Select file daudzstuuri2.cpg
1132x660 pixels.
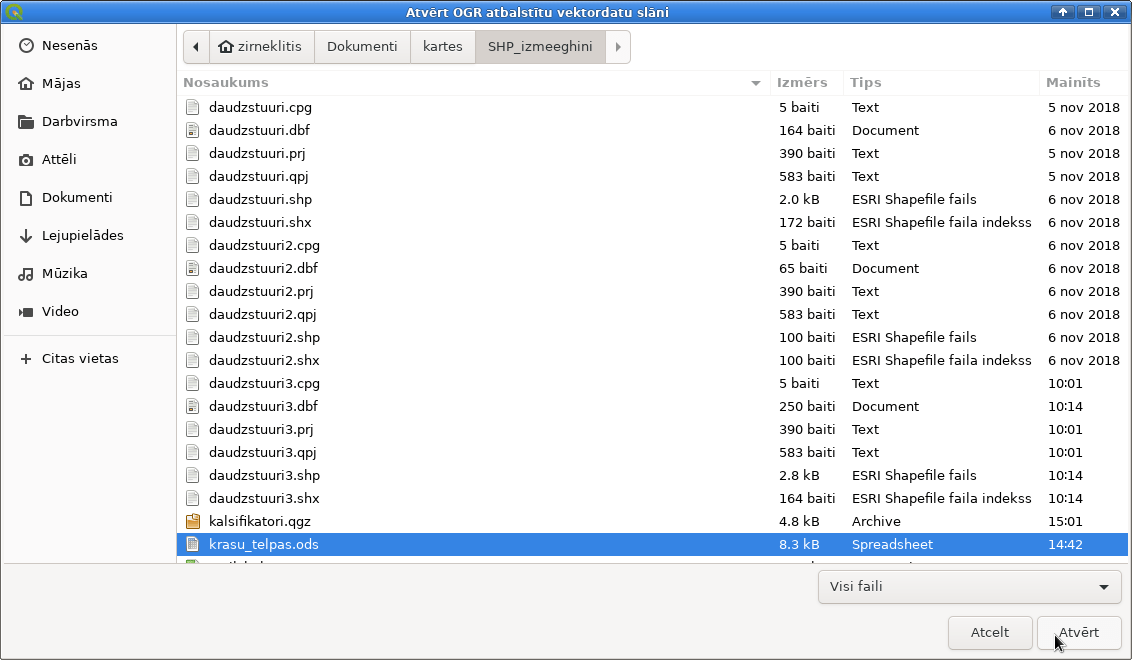(x=652, y=246)
